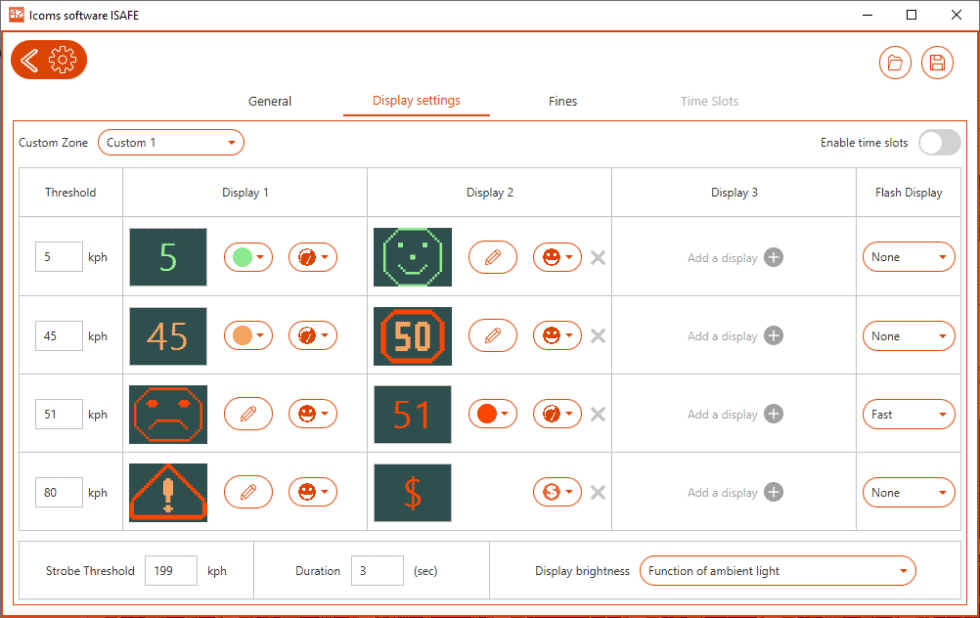Switch to the Fines tab

[562, 101]
